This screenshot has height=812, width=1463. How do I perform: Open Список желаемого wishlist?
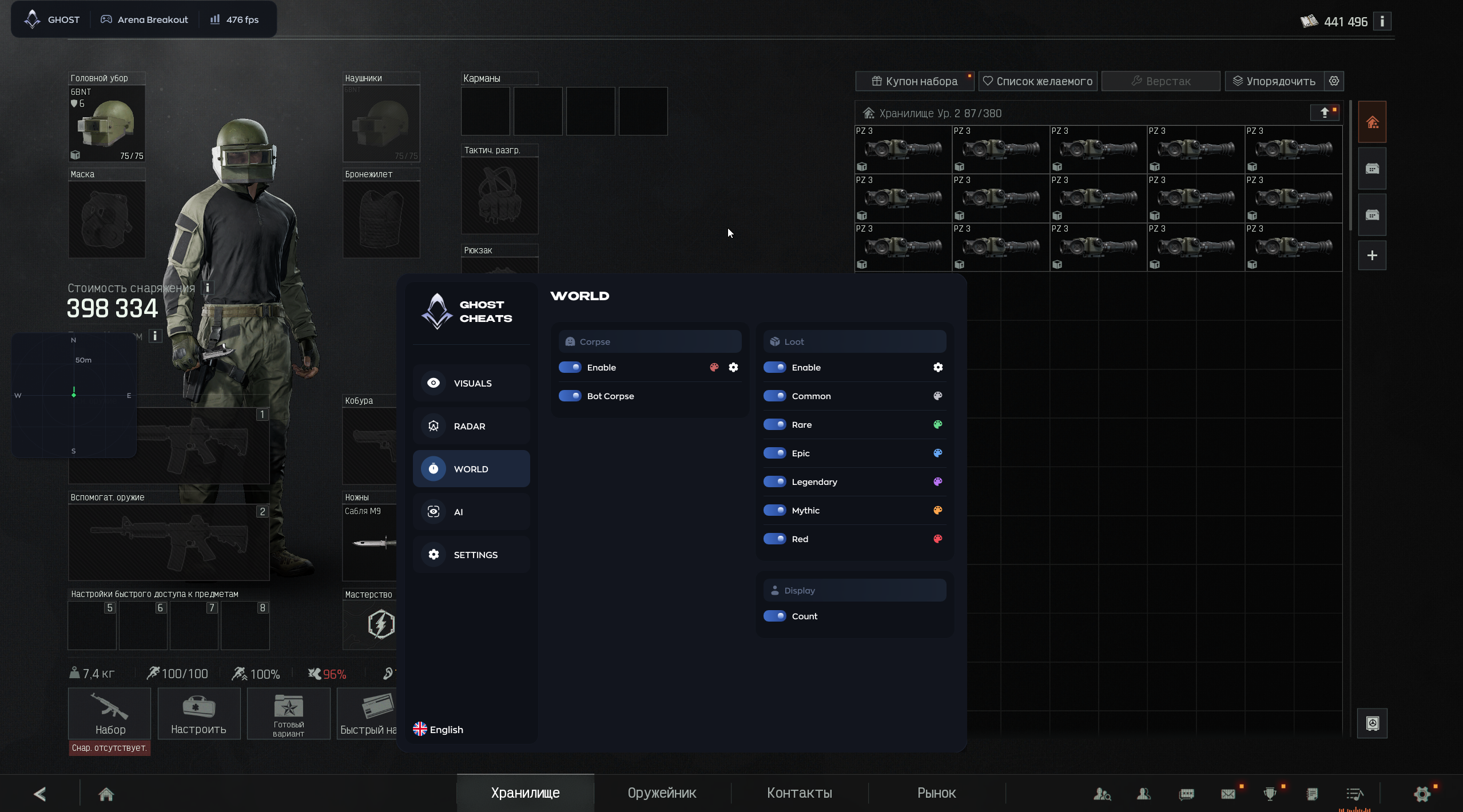click(x=1037, y=81)
